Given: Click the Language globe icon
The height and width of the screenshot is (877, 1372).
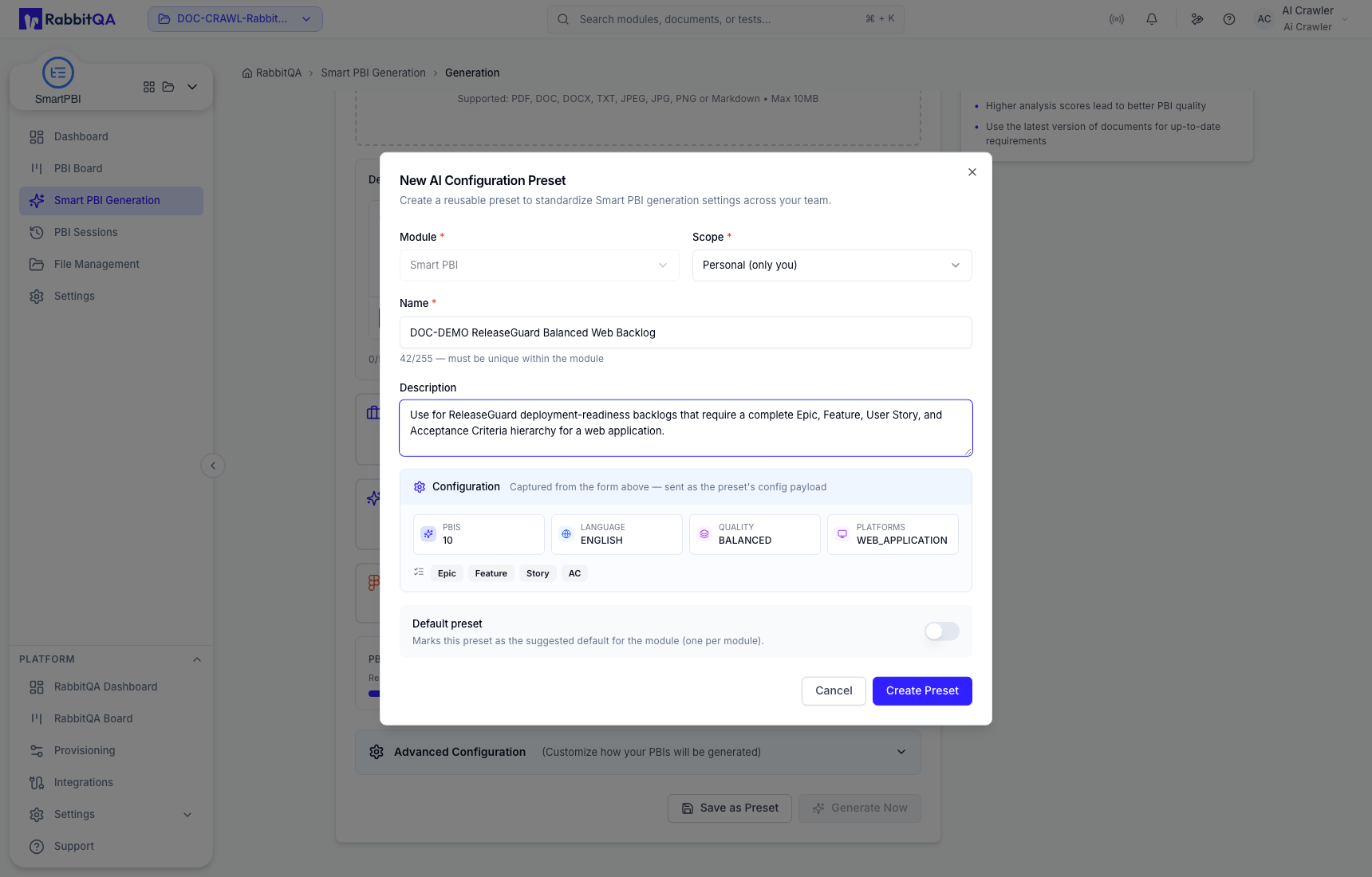Looking at the screenshot, I should pyautogui.click(x=566, y=534).
